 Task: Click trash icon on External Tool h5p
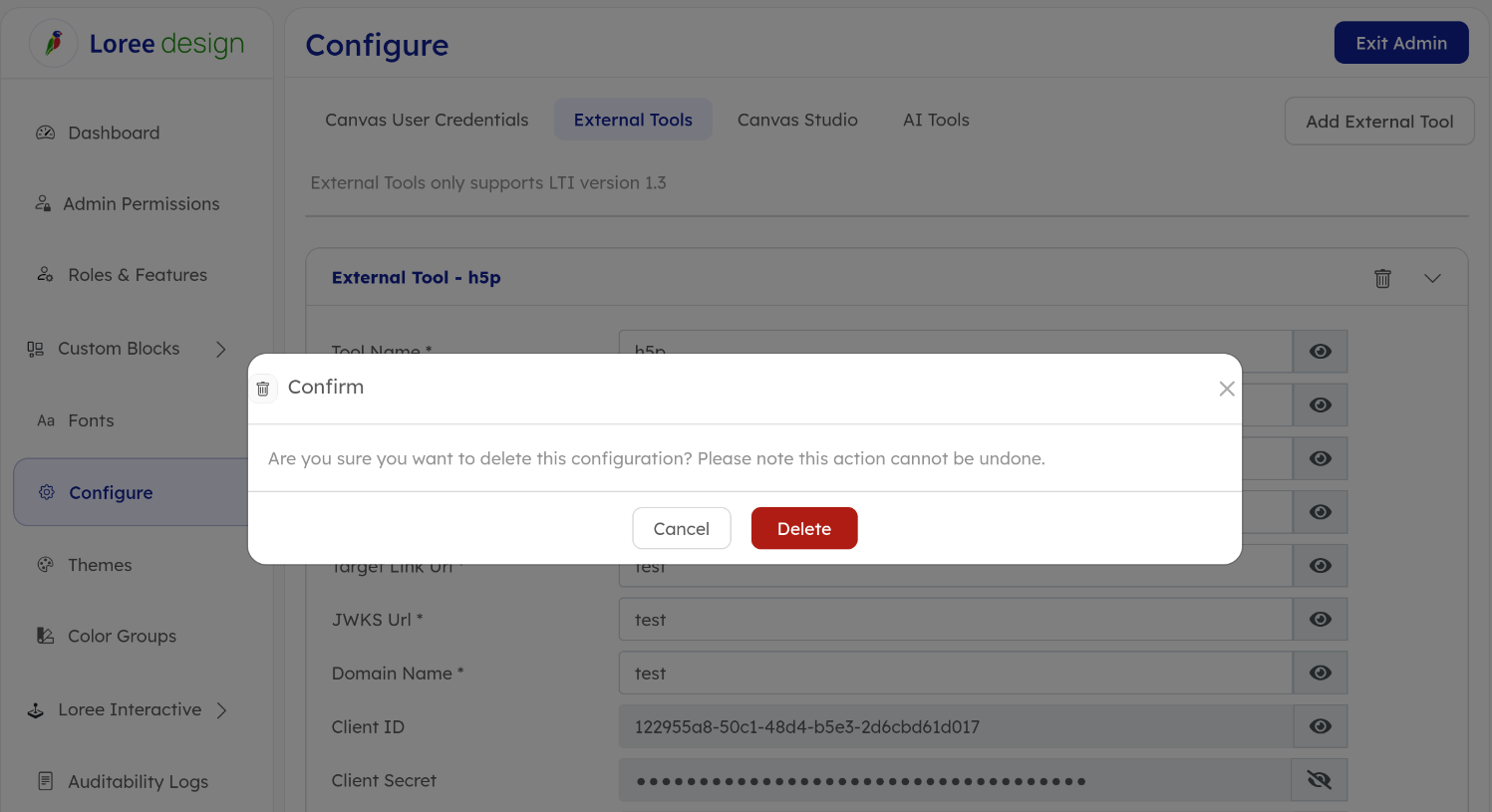pyautogui.click(x=1382, y=278)
